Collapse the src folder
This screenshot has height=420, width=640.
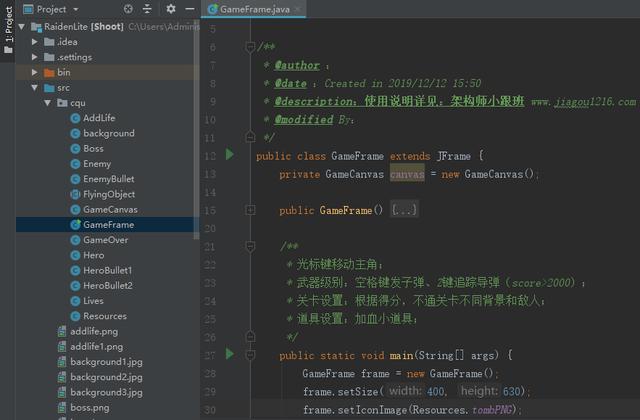(35, 88)
